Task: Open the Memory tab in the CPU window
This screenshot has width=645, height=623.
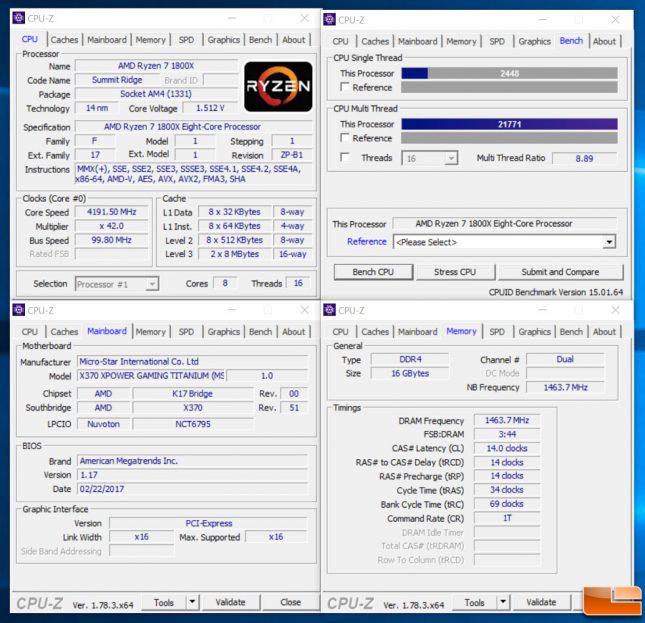Action: (x=151, y=40)
